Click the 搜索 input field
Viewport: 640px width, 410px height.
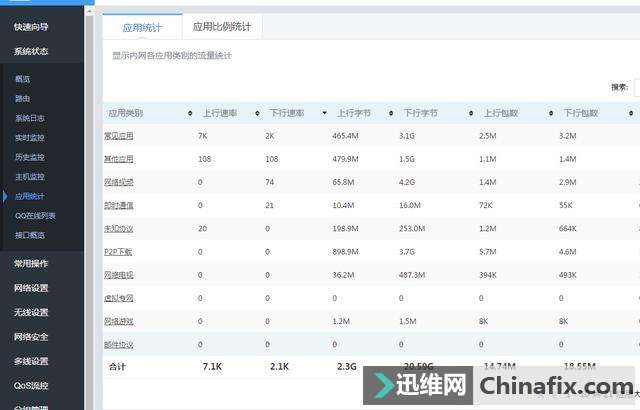click(x=636, y=87)
